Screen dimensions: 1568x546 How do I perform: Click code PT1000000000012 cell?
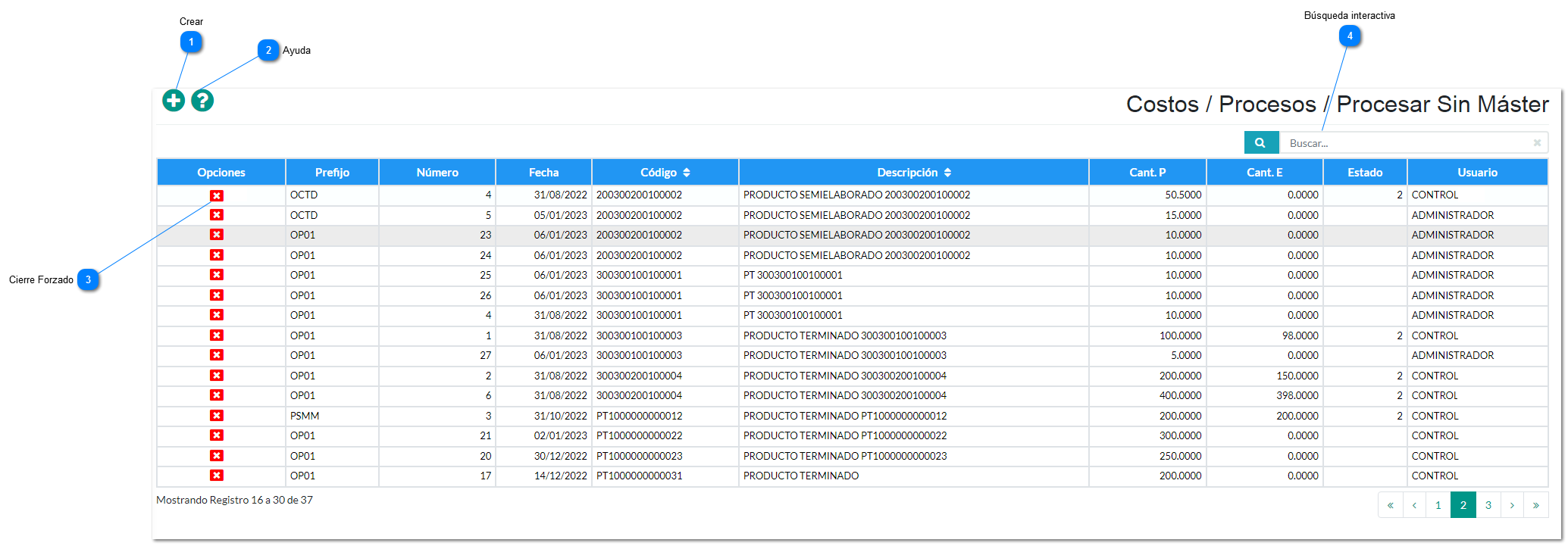tap(665, 416)
